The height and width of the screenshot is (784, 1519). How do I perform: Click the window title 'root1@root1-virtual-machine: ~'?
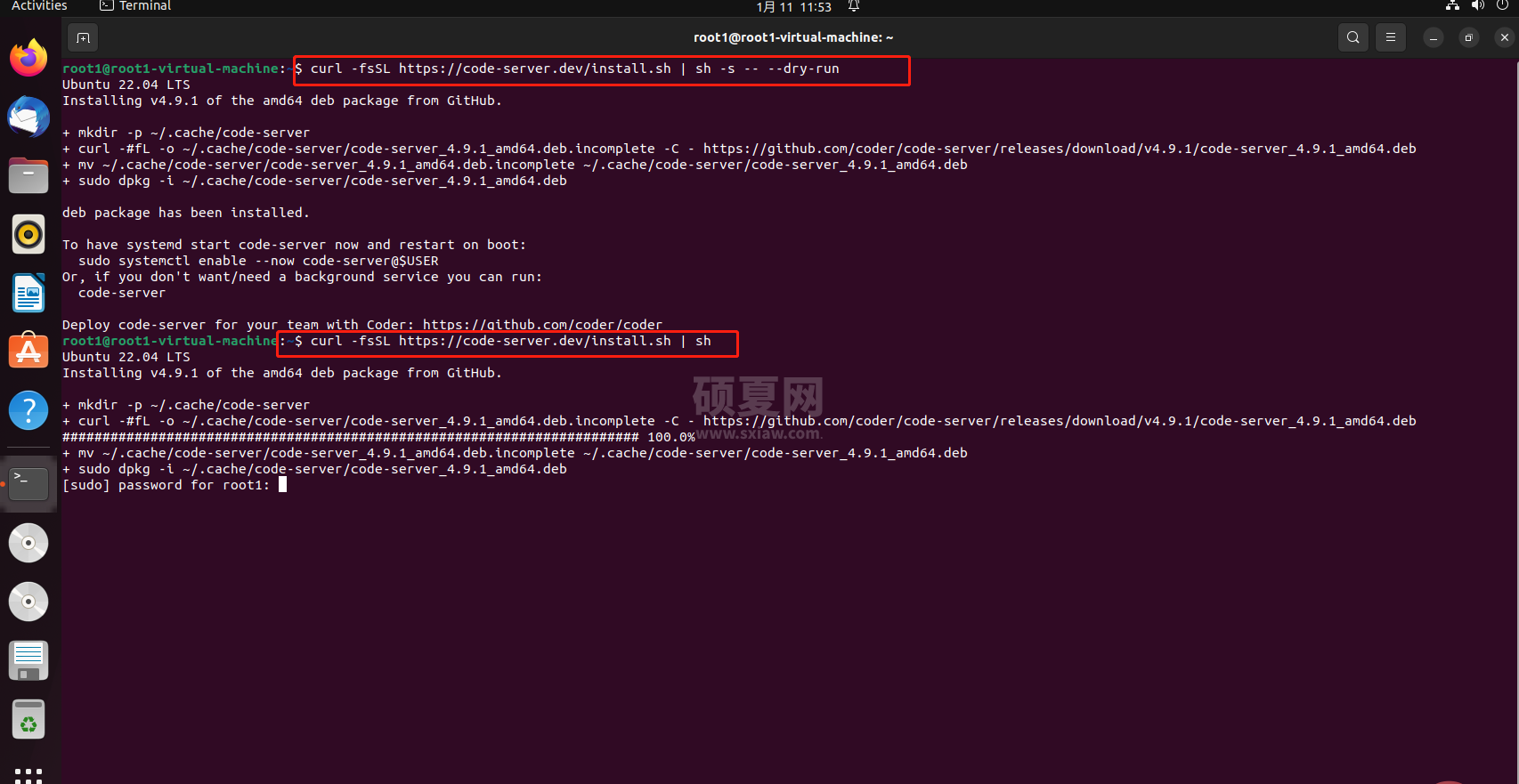(x=793, y=37)
